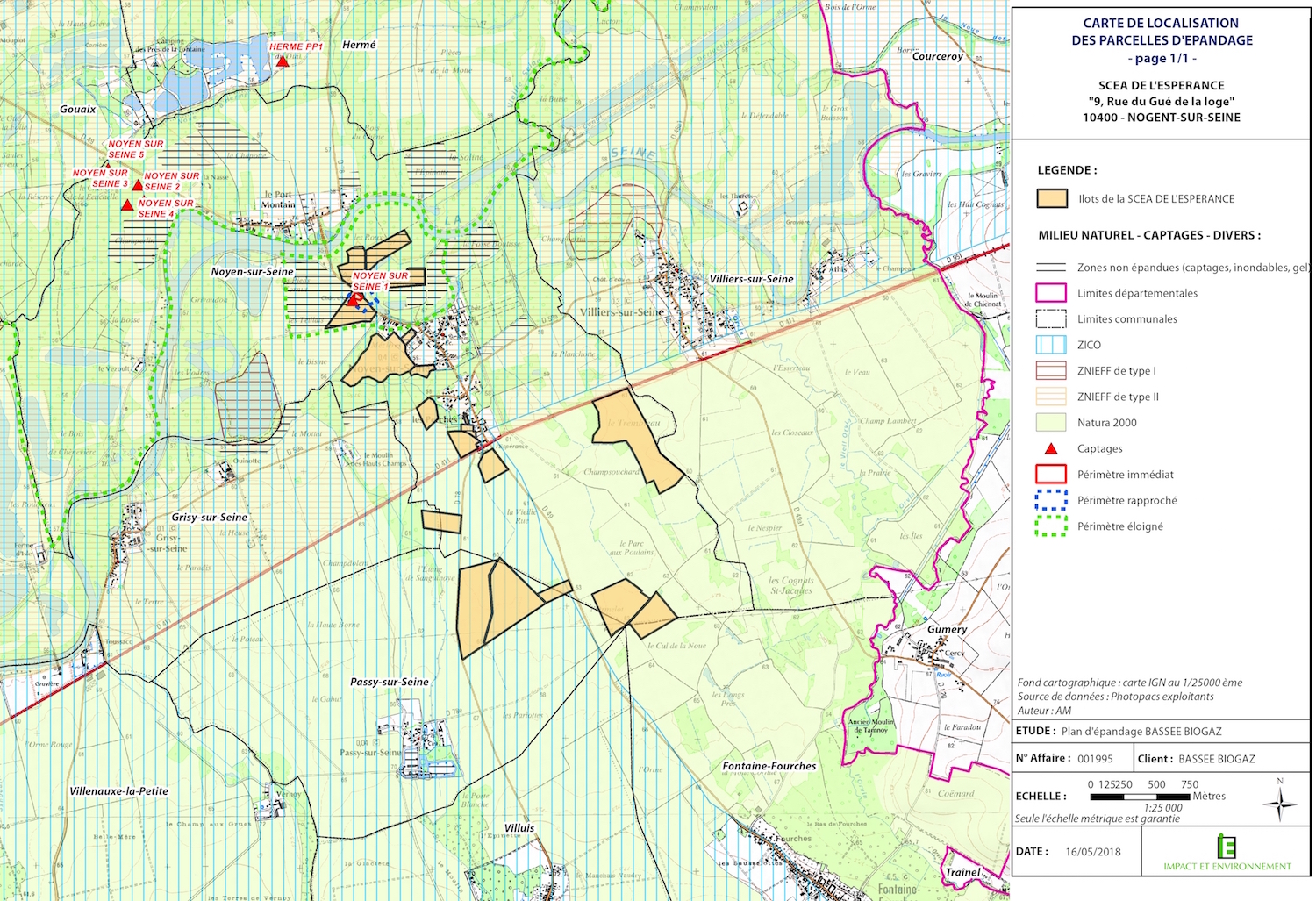Click the Villenauxe-la-Petite label
Screen dimensions: 1316x901
(118, 791)
